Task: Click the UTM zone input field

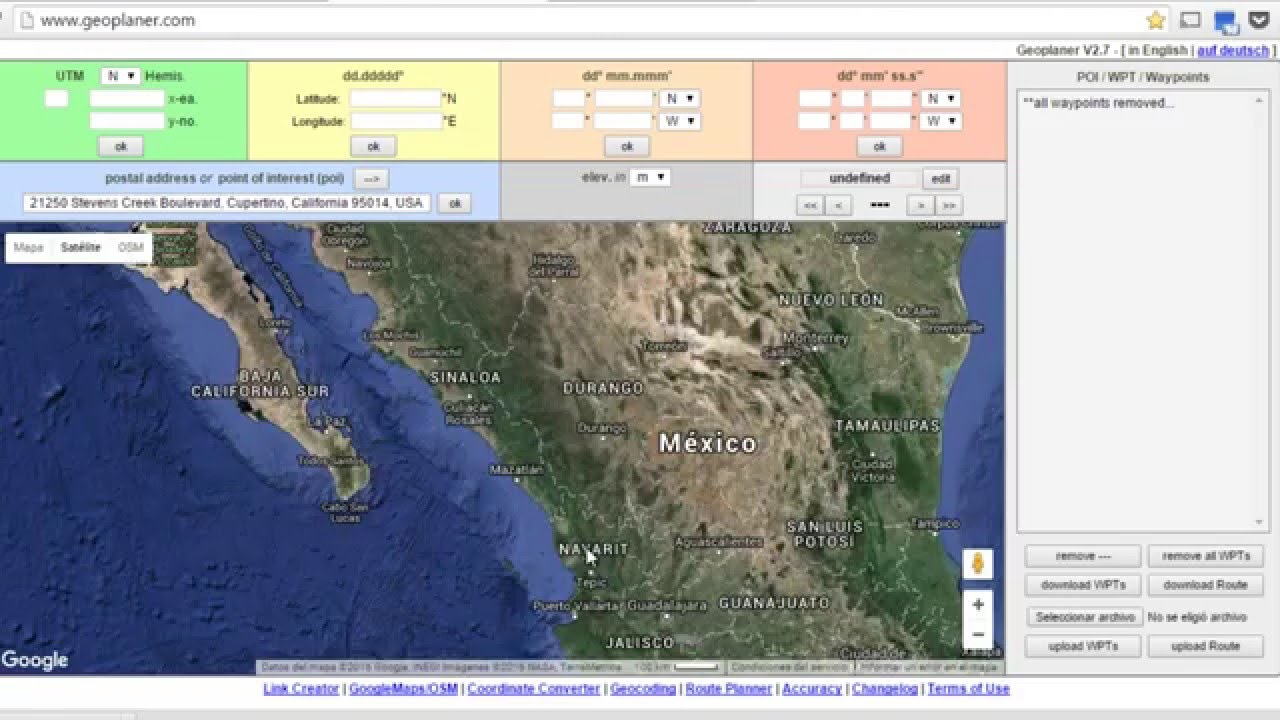Action: [57, 99]
